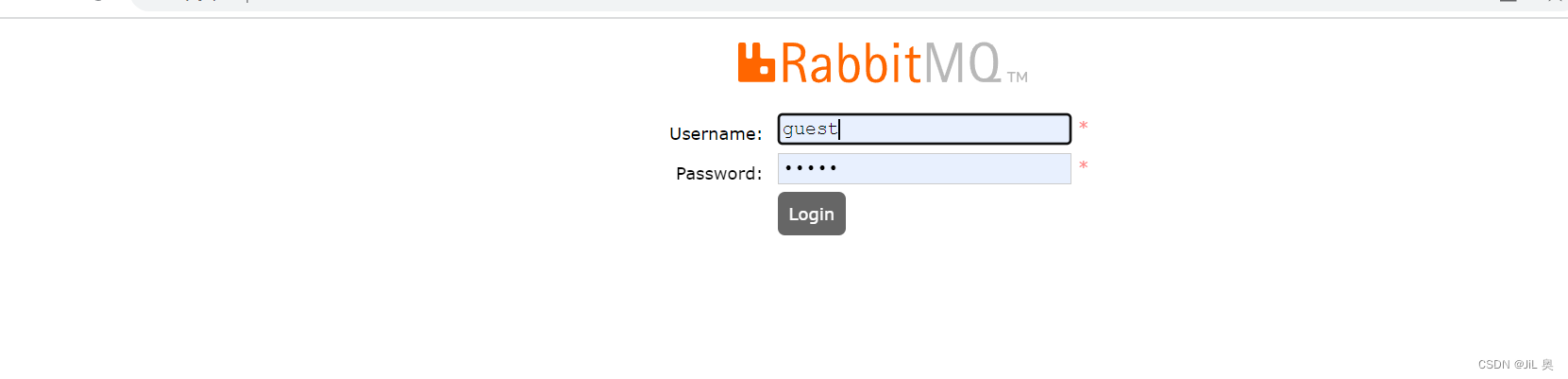Focus the Password input field
Screen dimensions: 1568x379
pyautogui.click(x=924, y=168)
